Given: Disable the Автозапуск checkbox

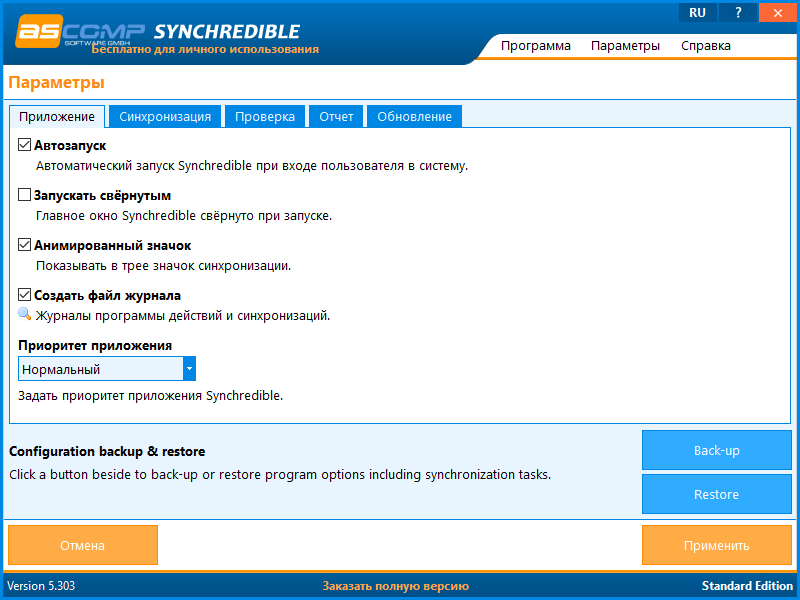Looking at the screenshot, I should coord(24,145).
